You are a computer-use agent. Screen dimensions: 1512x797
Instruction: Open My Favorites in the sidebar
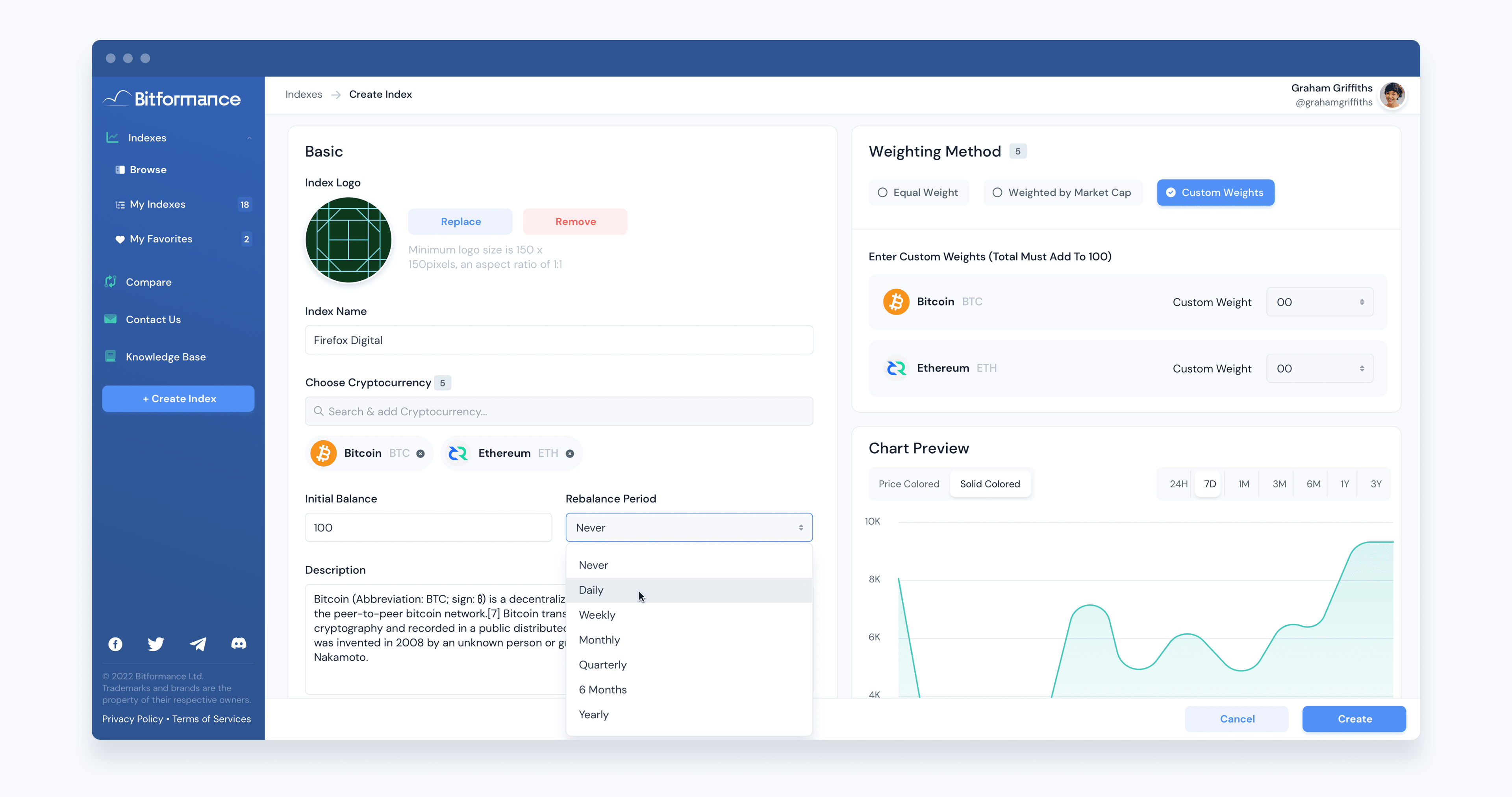tap(178, 239)
